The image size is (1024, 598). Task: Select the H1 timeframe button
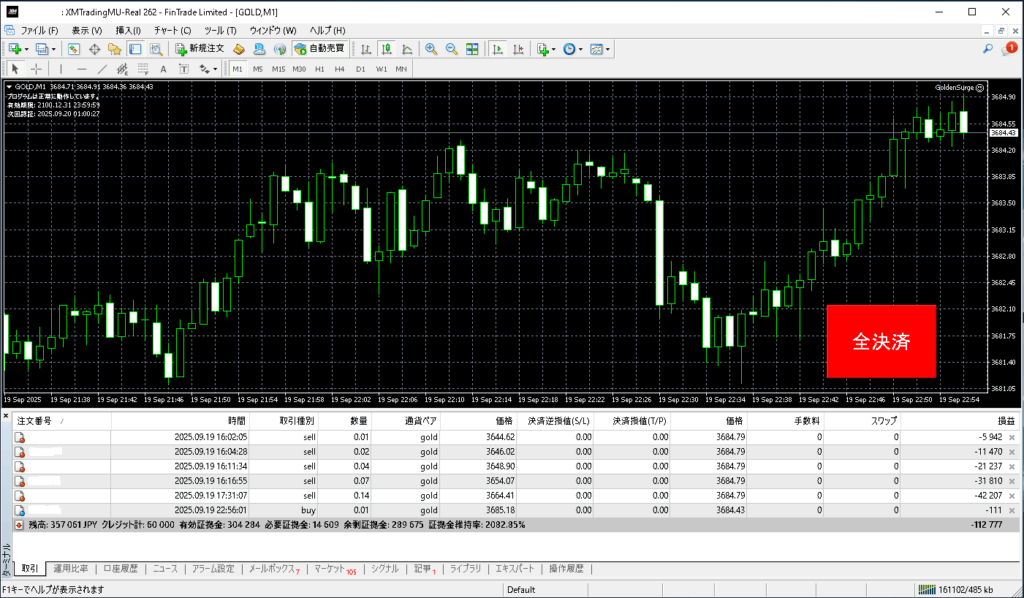[320, 69]
